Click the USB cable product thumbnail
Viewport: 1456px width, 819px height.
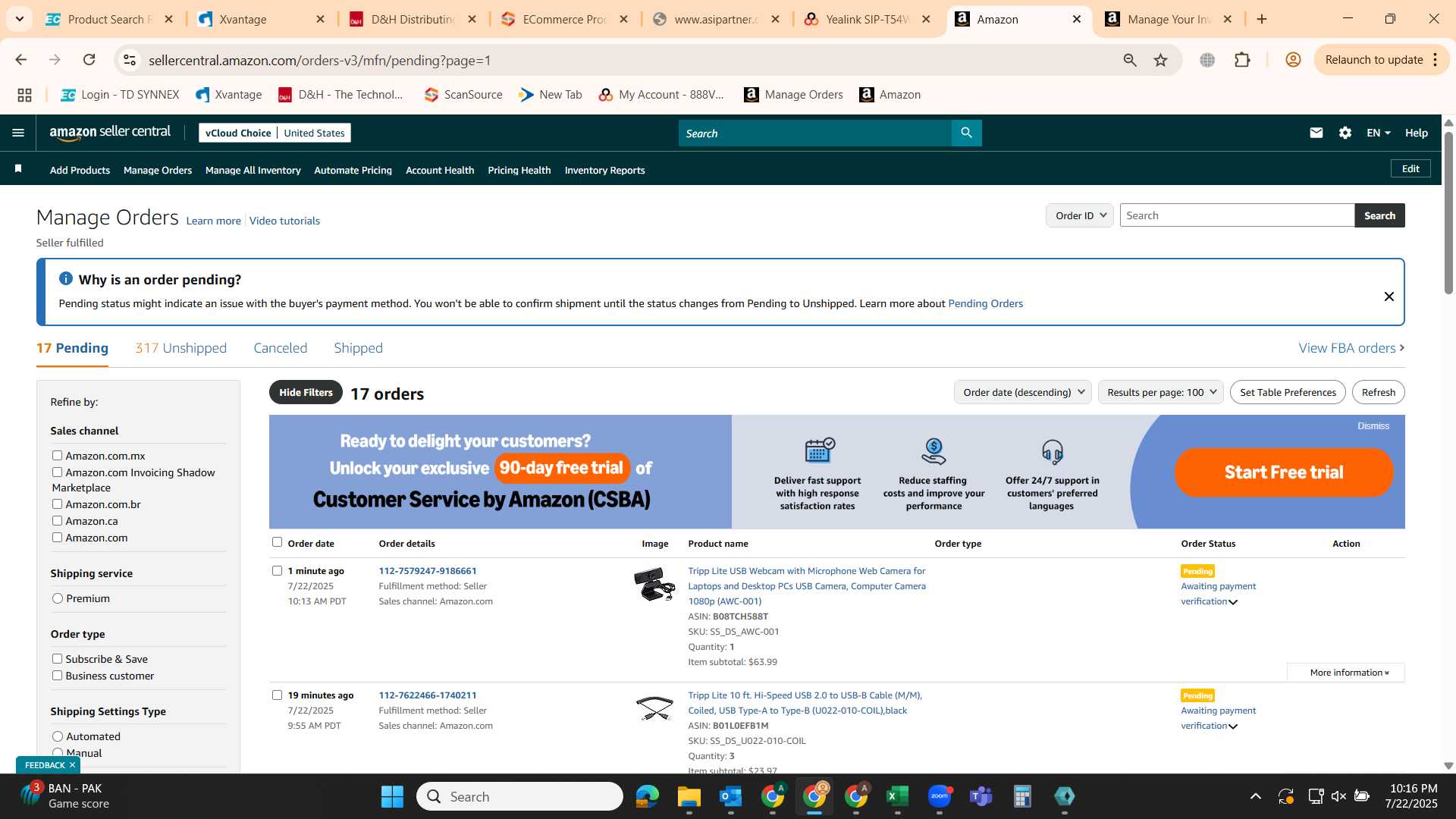[x=654, y=708]
